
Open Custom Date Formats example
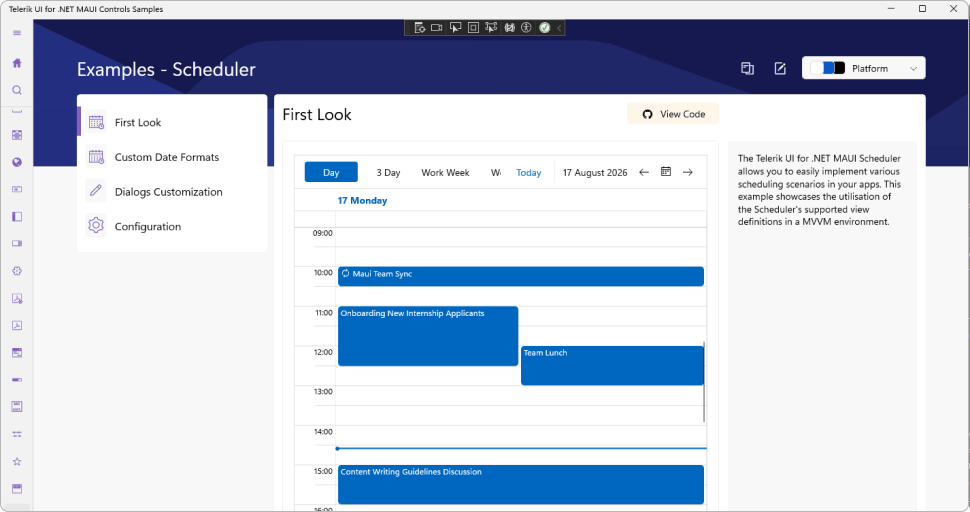coord(172,156)
